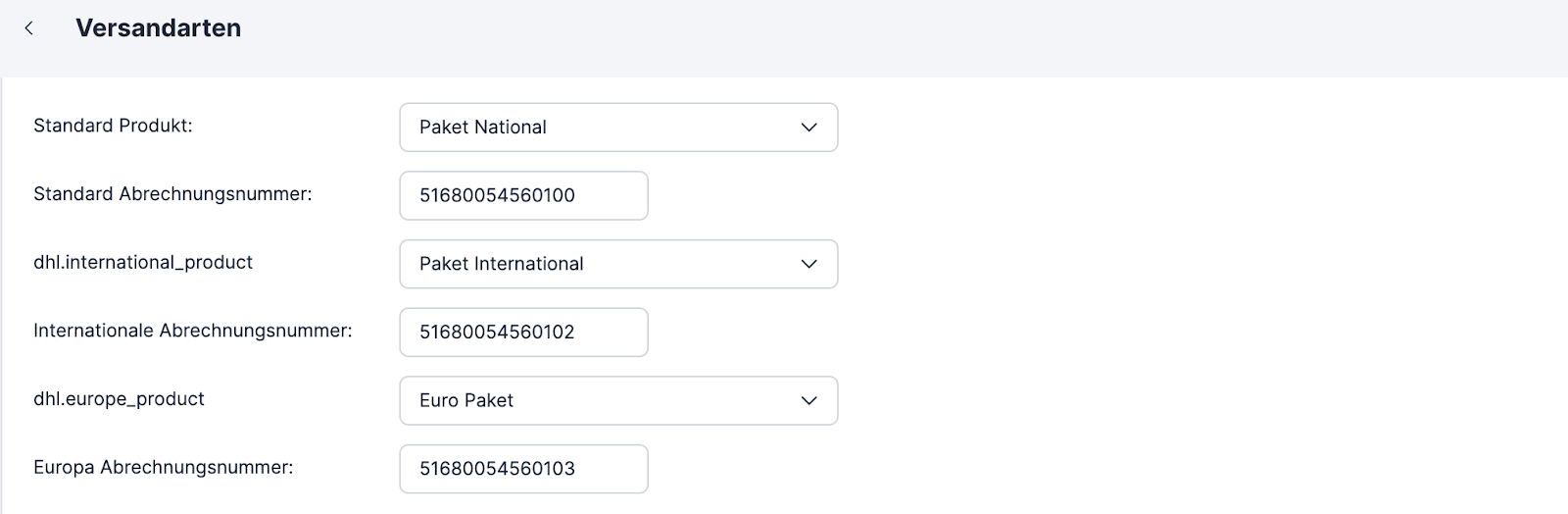Click the chevron arrow next to Euro Paket
This screenshot has height=514, width=1568.
point(808,400)
